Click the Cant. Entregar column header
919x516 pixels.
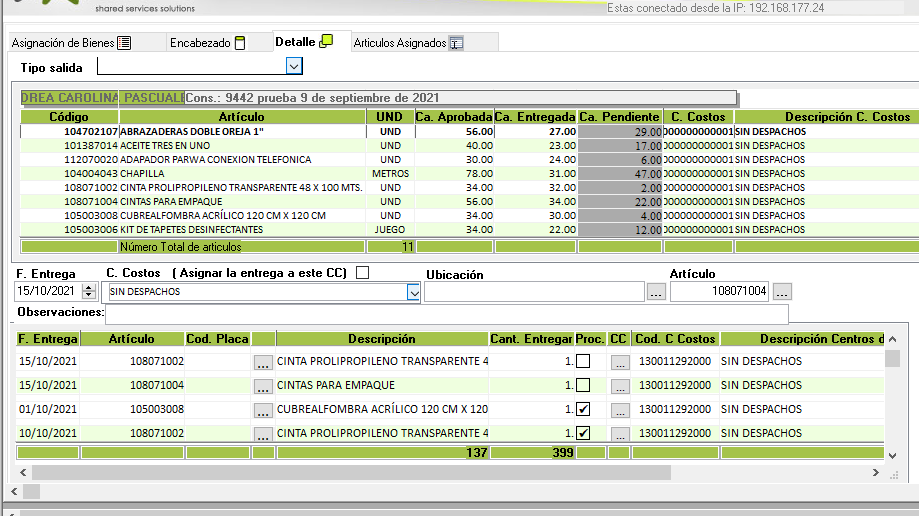click(531, 339)
